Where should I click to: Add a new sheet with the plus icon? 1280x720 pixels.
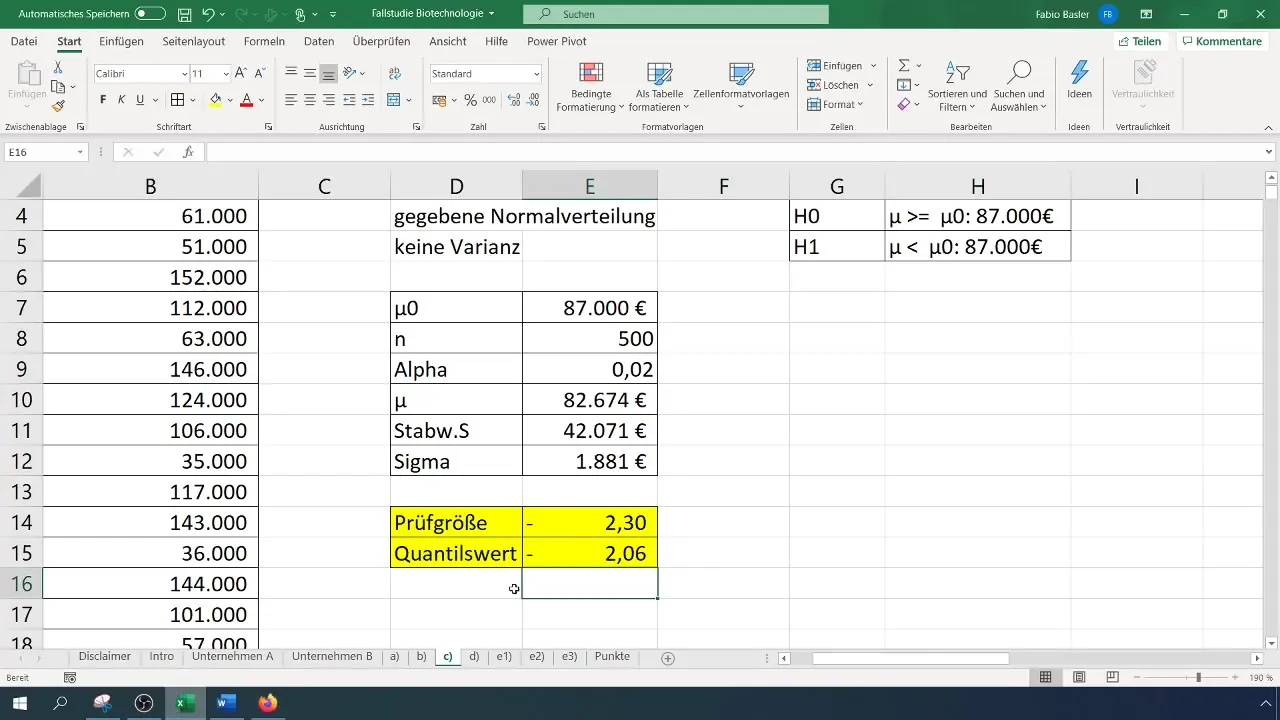(668, 658)
